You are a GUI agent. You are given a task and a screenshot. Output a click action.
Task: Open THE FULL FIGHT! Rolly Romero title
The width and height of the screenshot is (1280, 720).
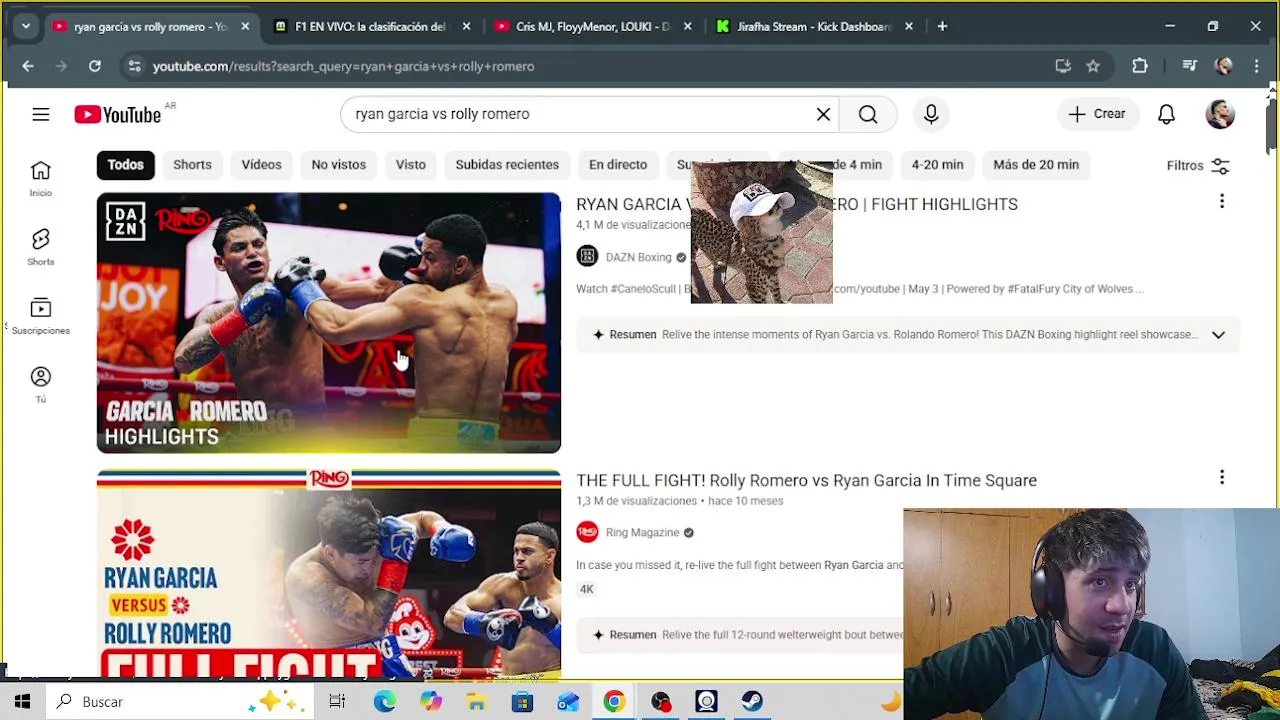(806, 480)
